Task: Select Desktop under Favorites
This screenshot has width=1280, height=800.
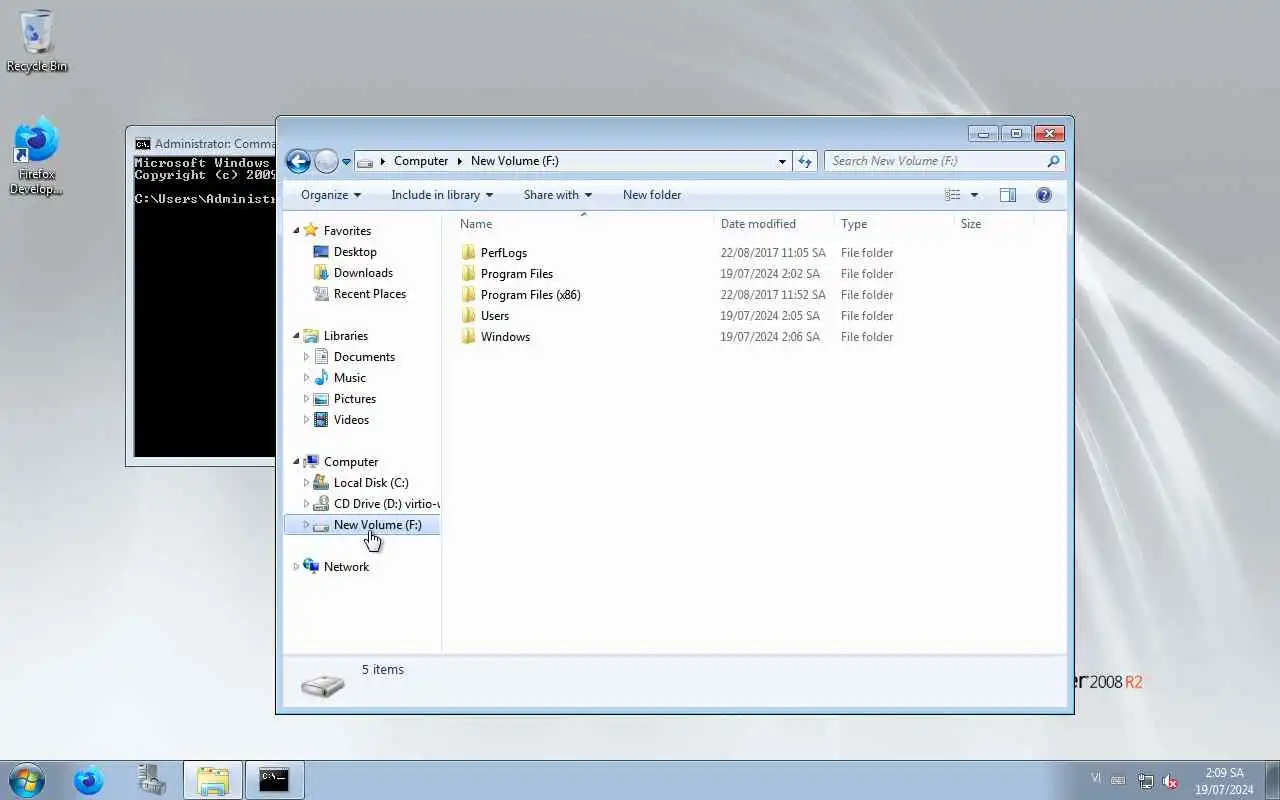Action: [355, 252]
